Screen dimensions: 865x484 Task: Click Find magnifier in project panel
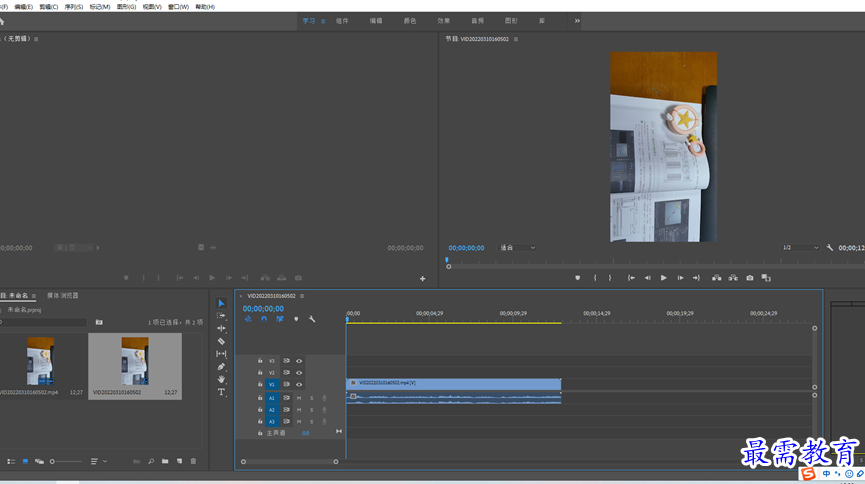(x=151, y=461)
